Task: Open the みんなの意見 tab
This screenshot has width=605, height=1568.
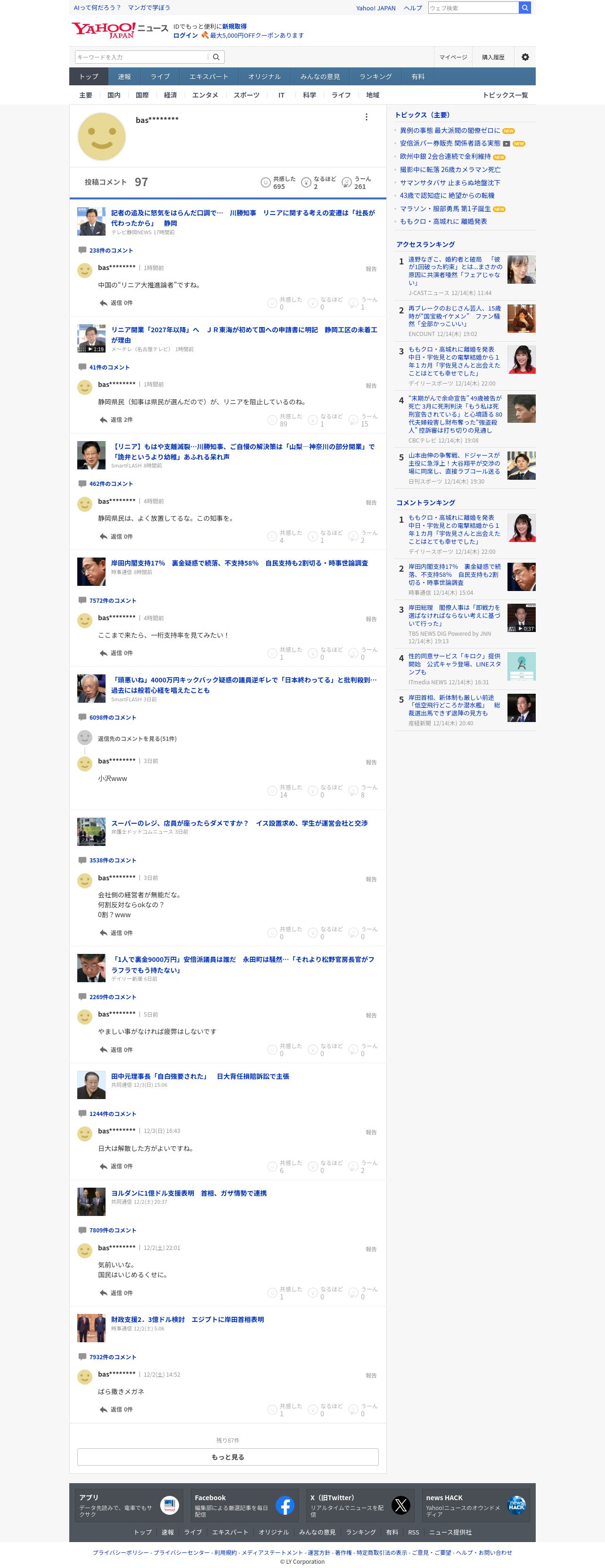Action: tap(320, 77)
